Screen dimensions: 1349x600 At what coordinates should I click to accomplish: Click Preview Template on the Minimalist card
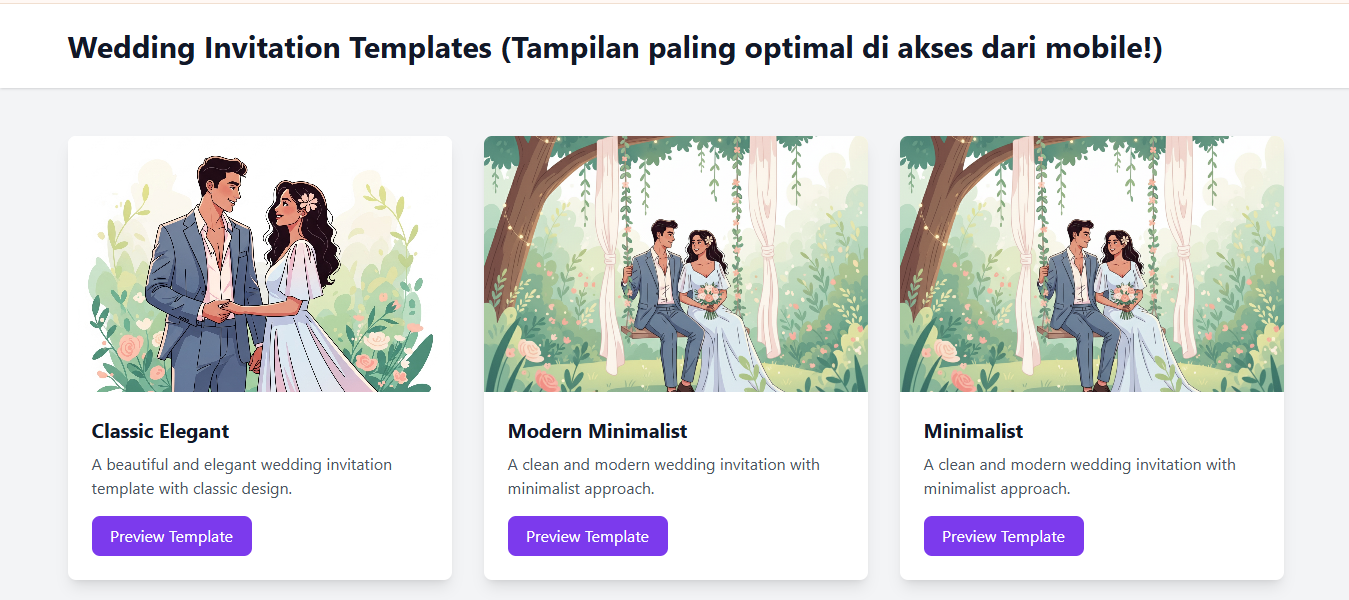1004,536
